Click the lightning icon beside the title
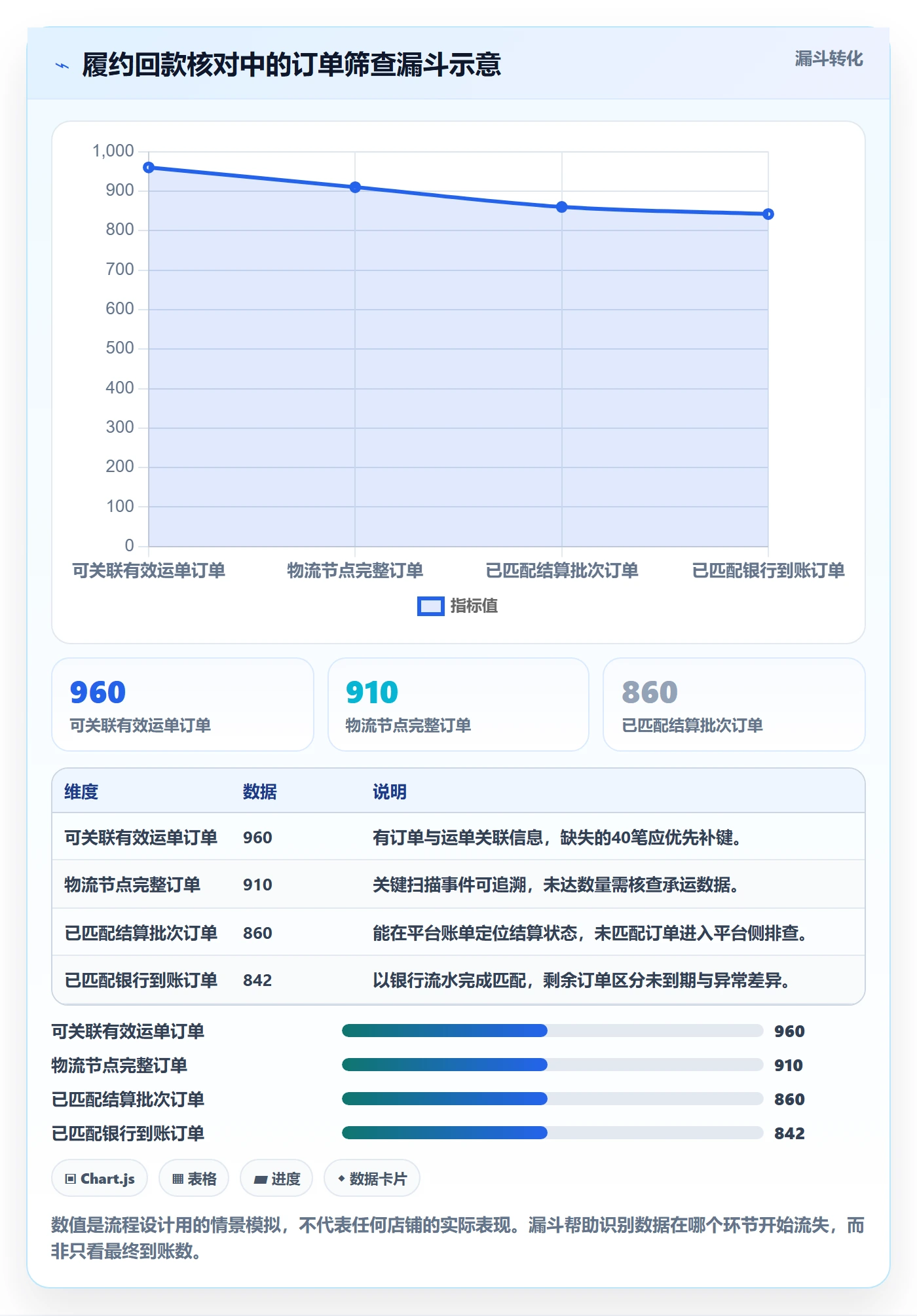The image size is (917, 1316). click(x=62, y=65)
